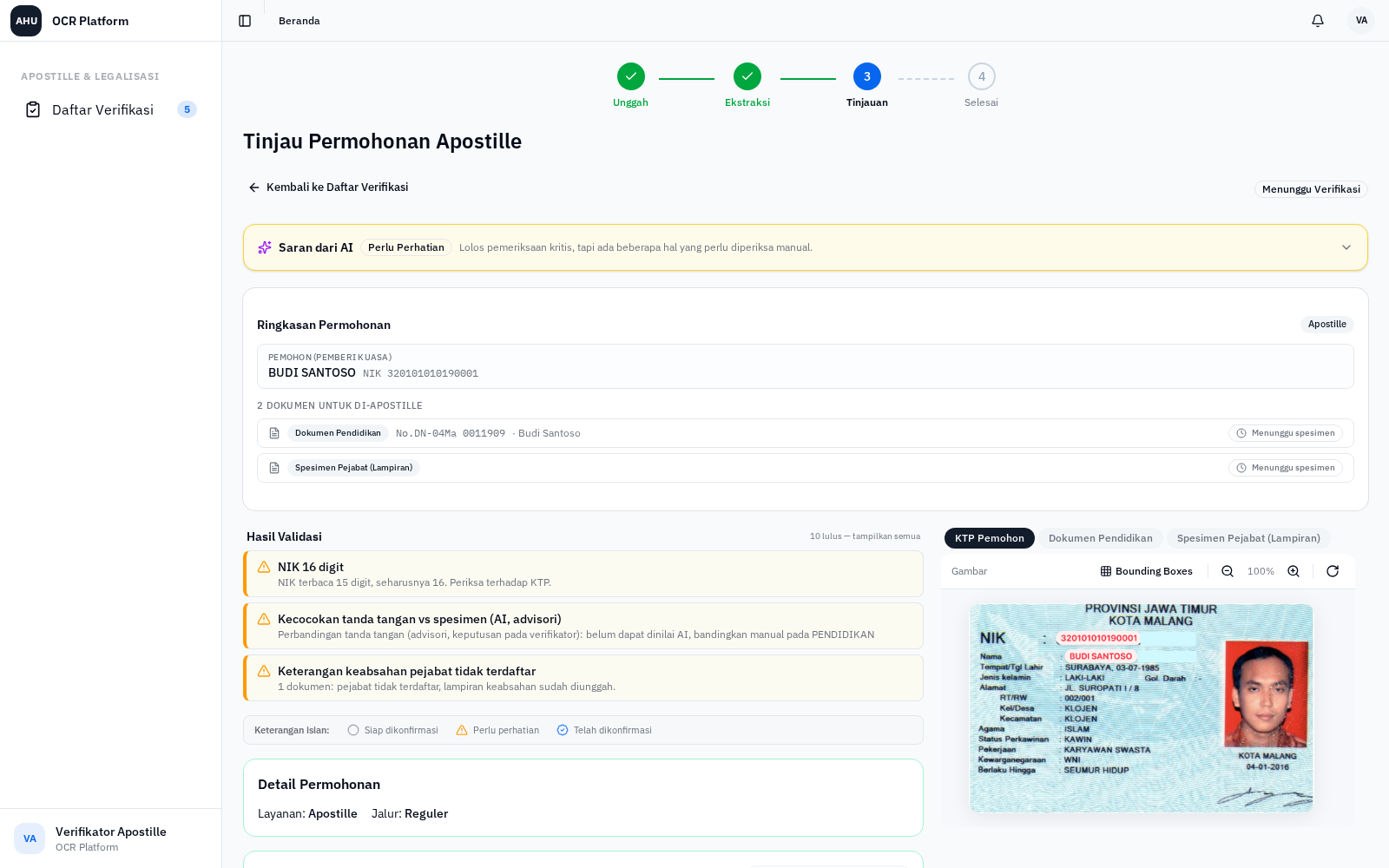Reset the image view with the refresh icon
Screen dimensions: 1389x868
1333,571
